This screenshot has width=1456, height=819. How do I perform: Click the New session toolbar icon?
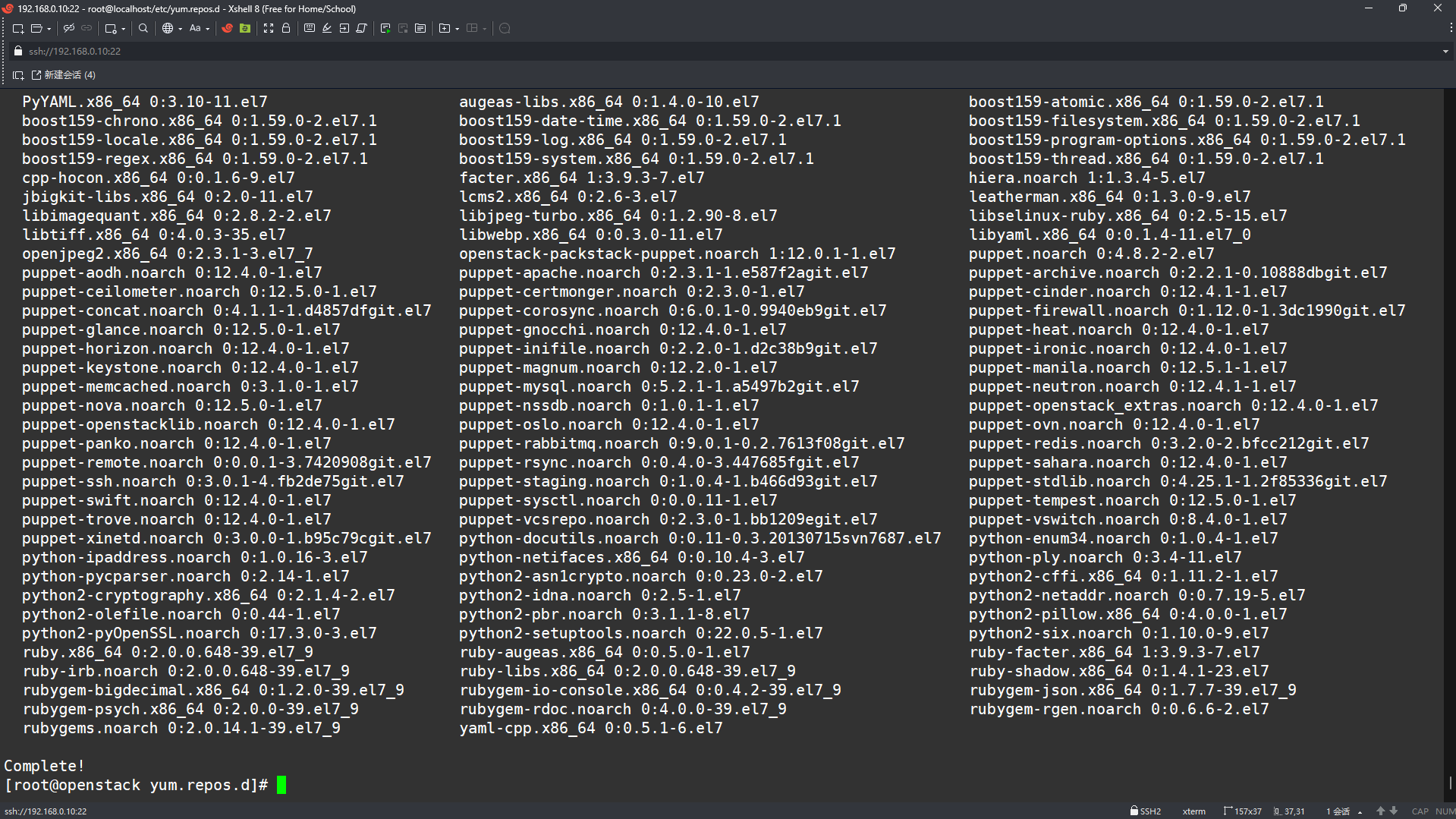point(17,28)
